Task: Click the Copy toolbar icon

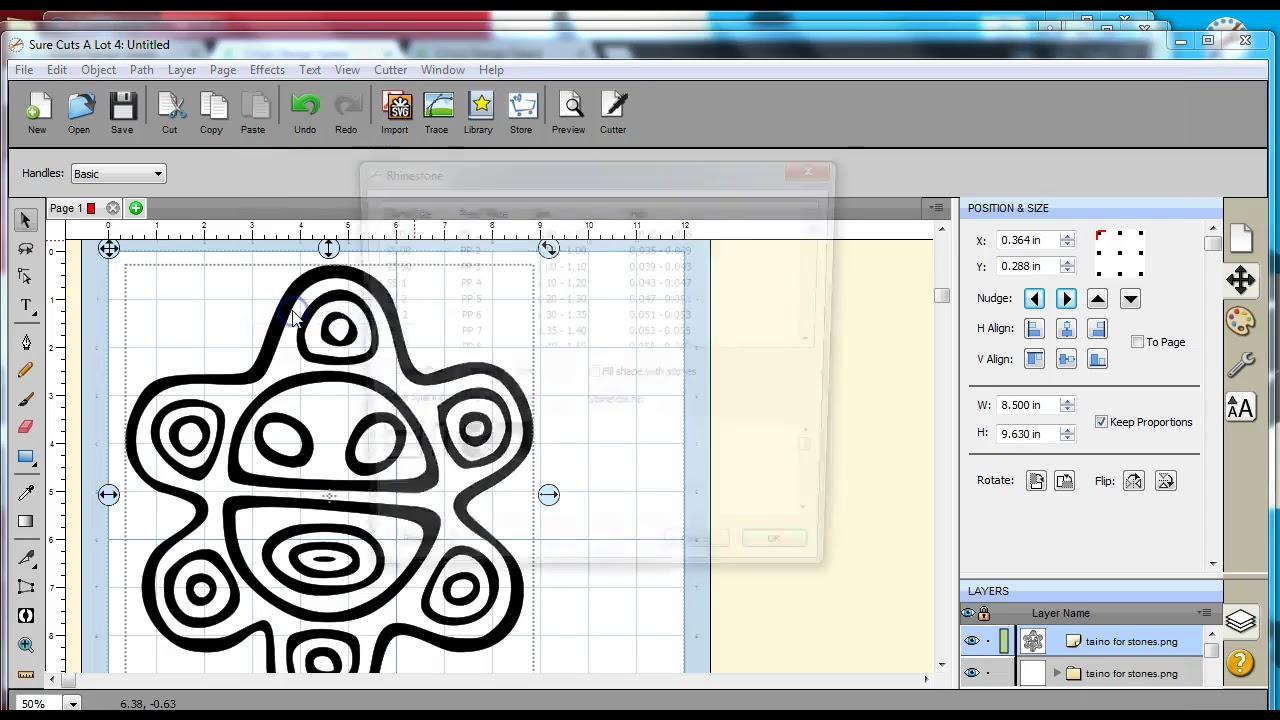Action: (211, 112)
